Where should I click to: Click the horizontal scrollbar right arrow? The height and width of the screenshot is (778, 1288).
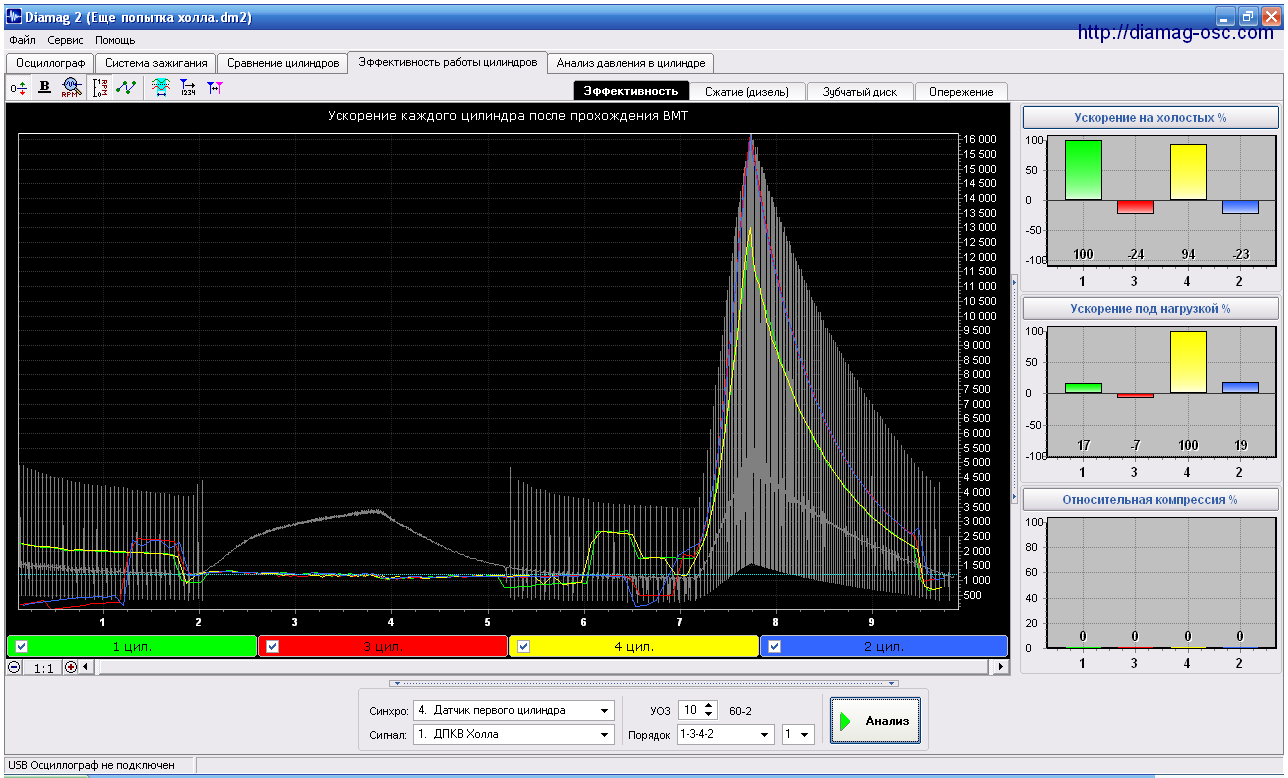click(x=1002, y=667)
